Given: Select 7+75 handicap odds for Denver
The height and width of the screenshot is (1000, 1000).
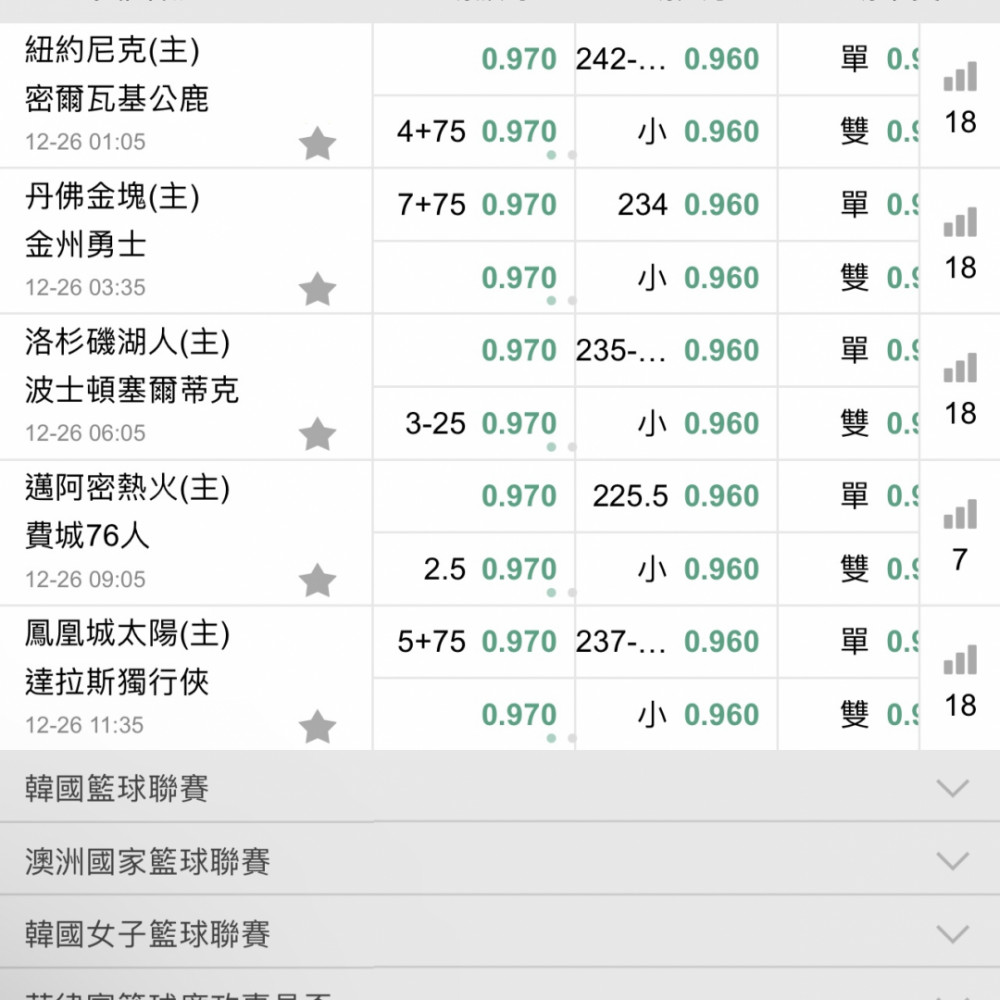Looking at the screenshot, I should point(475,205).
